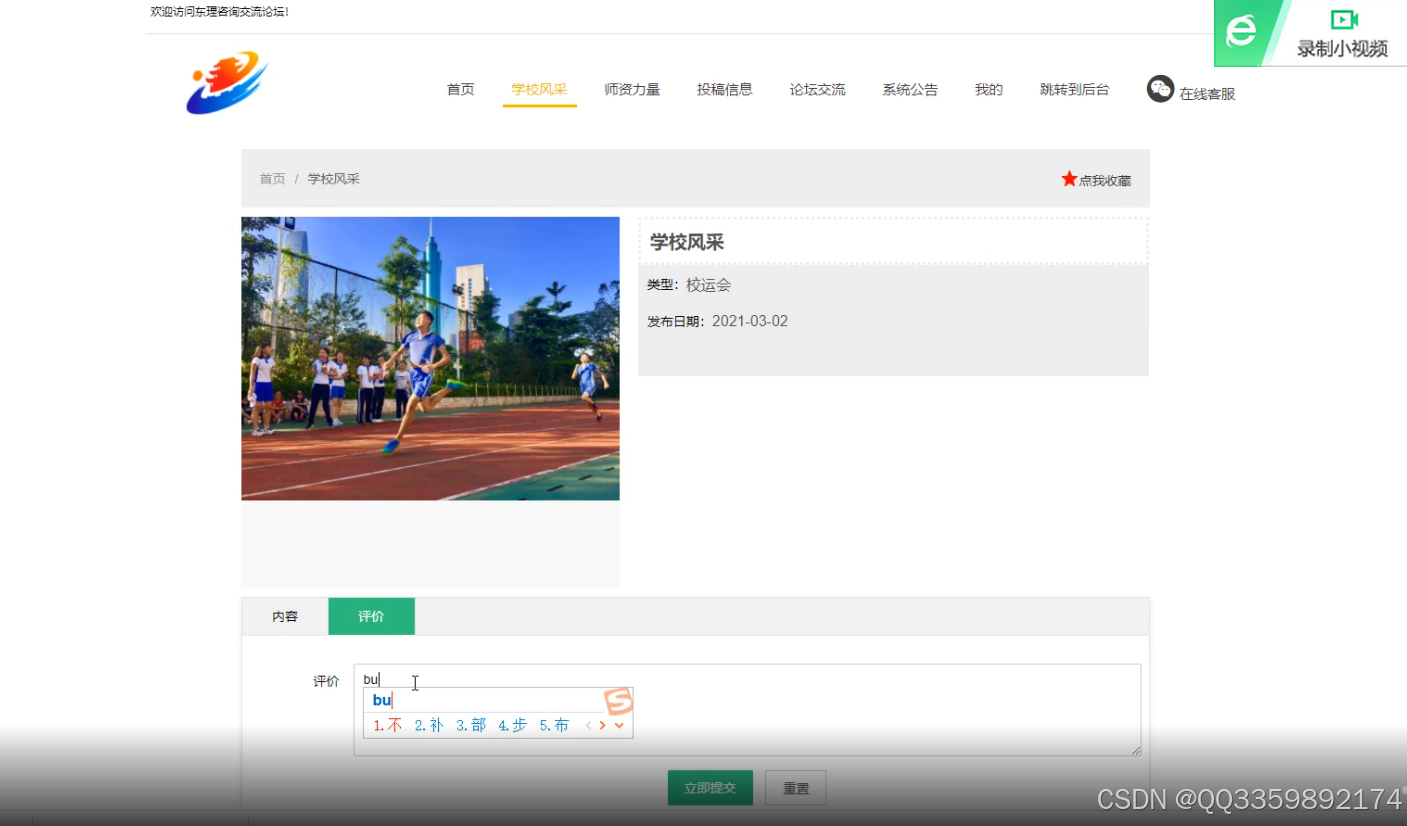The image size is (1407, 826).
Task: Open 系统公告 navigation item
Action: [x=910, y=89]
